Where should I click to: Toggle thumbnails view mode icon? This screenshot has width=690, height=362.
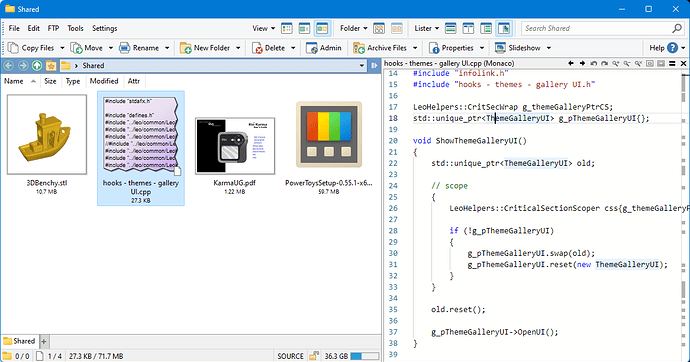(x=322, y=28)
